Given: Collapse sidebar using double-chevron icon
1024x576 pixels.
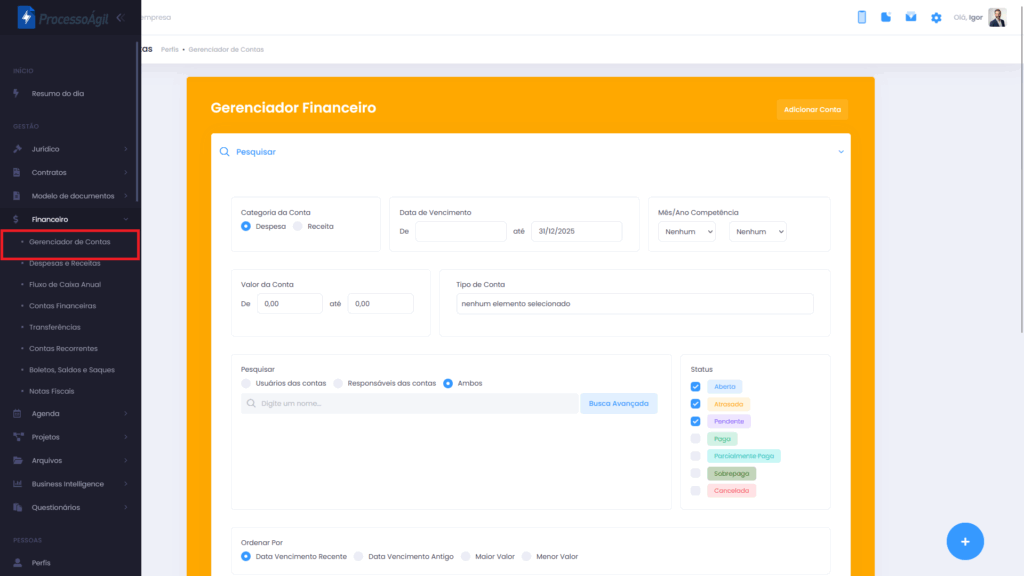Looking at the screenshot, I should click(120, 17).
